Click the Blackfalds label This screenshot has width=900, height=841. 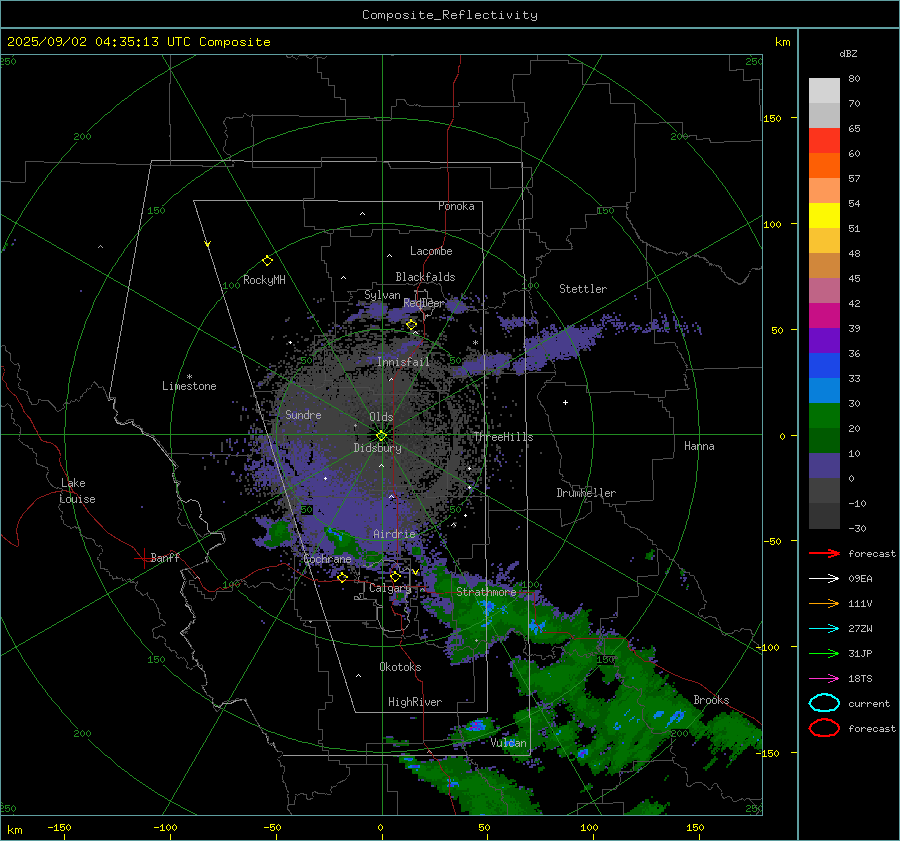(x=425, y=277)
